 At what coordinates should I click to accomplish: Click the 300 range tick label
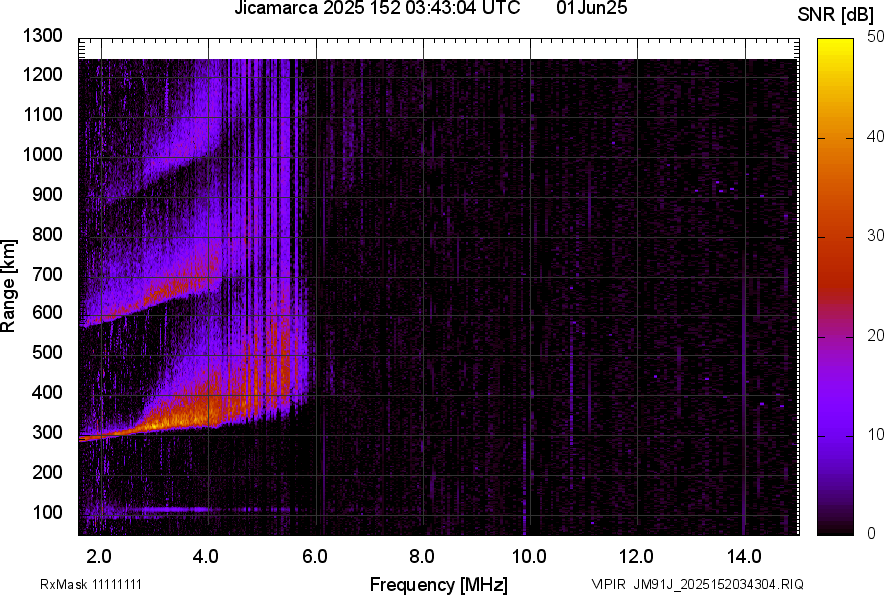click(x=47, y=433)
